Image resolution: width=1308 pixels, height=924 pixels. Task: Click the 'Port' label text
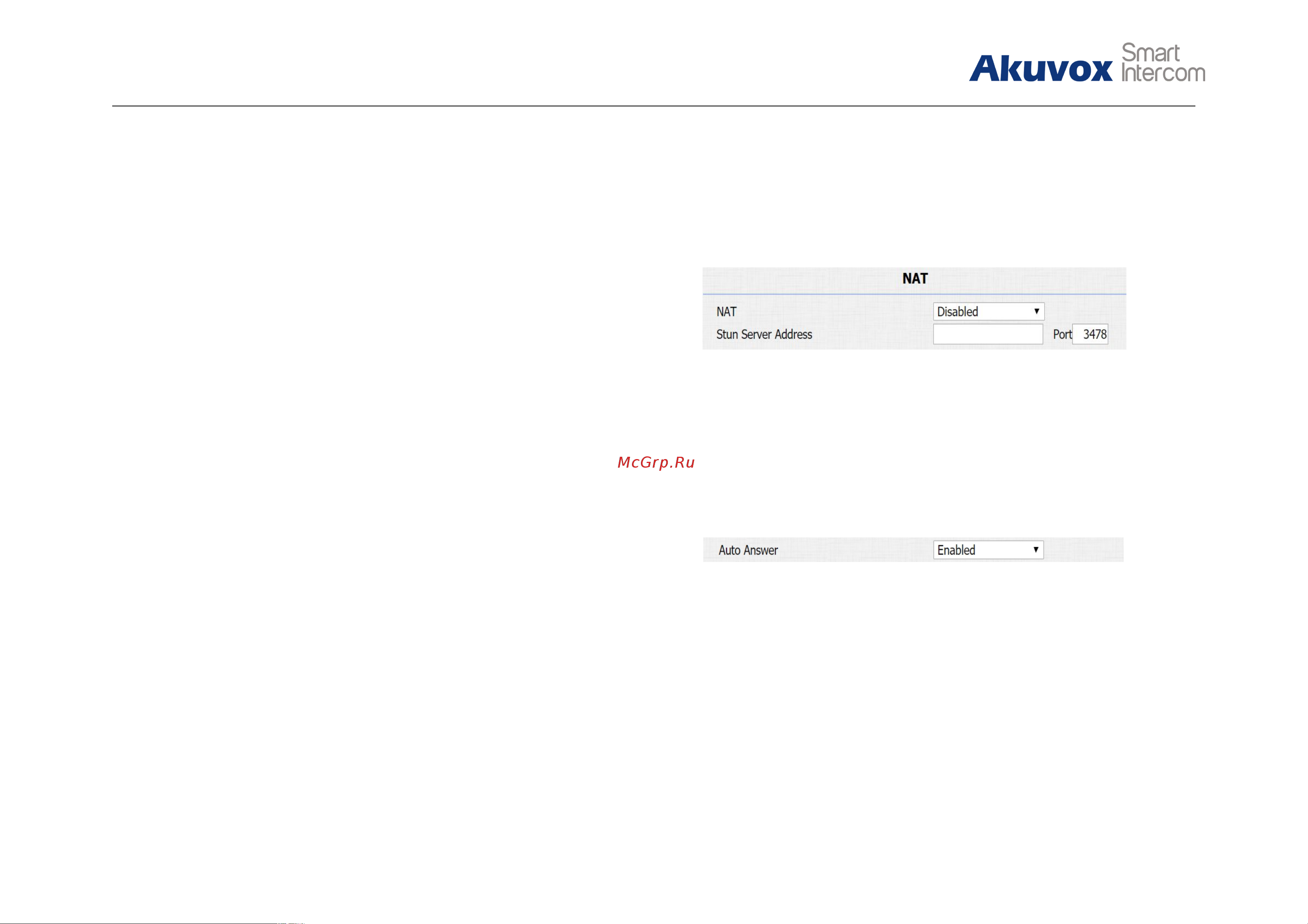pyautogui.click(x=1062, y=334)
